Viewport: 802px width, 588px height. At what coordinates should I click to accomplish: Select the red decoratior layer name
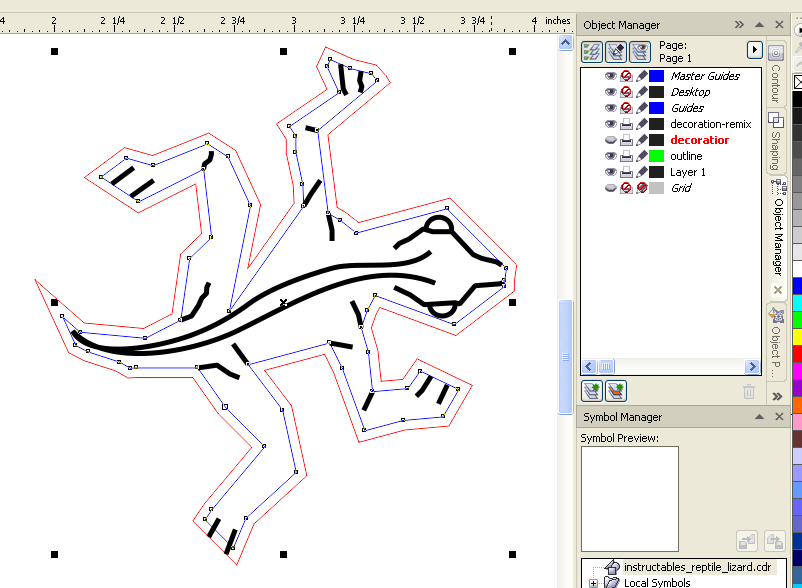pos(699,140)
